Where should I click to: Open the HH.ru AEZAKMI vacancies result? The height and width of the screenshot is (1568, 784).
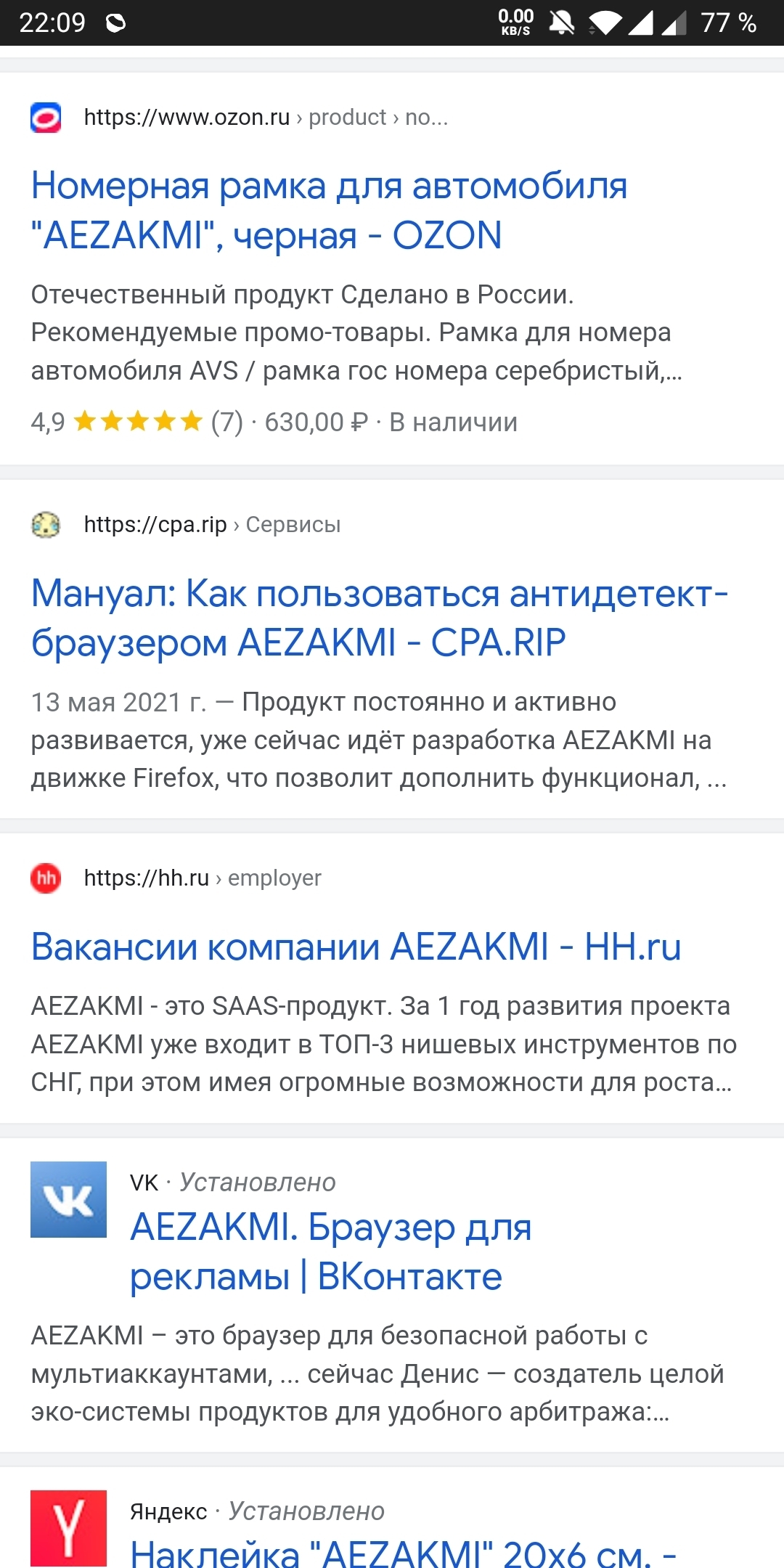tap(356, 947)
